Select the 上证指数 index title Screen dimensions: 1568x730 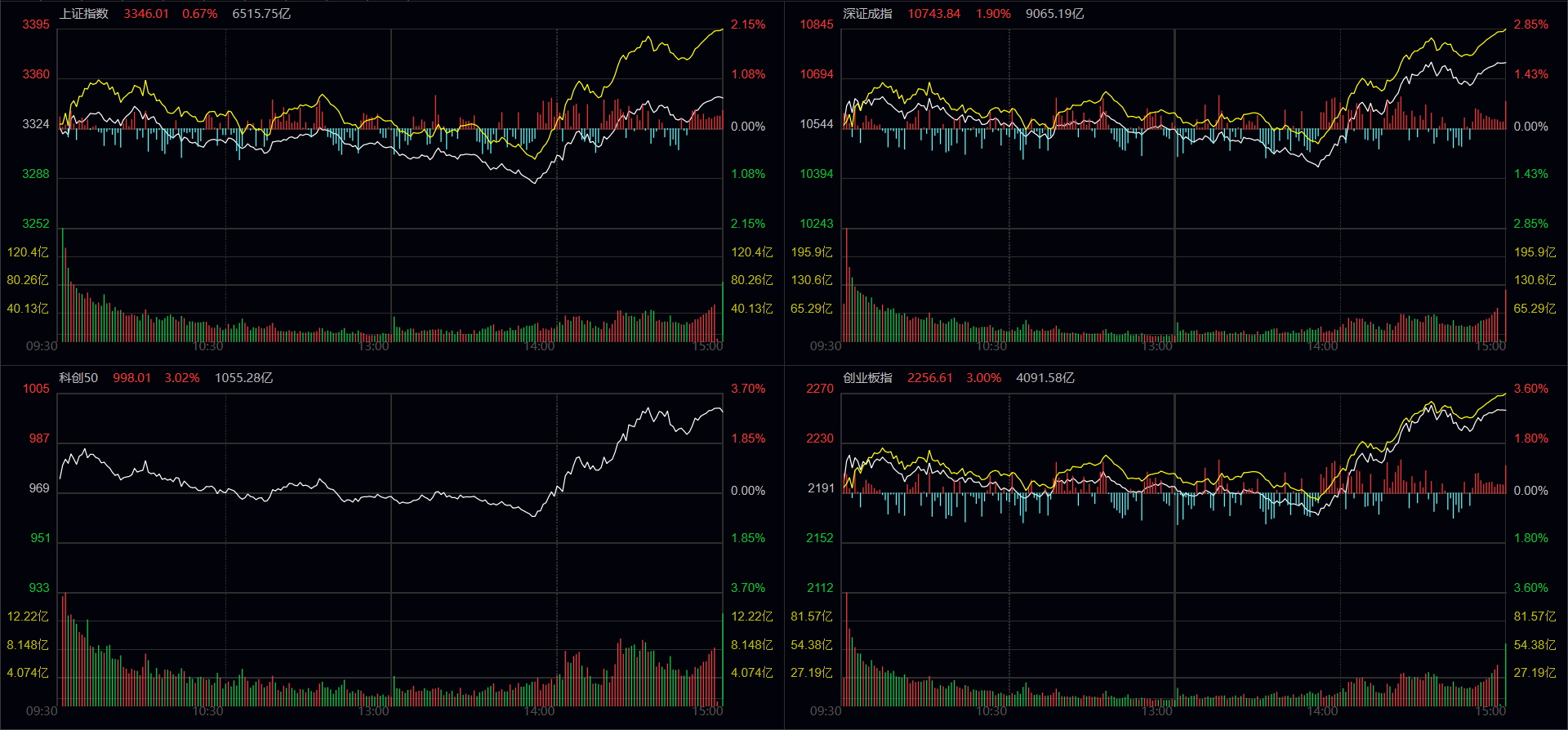tap(84, 14)
